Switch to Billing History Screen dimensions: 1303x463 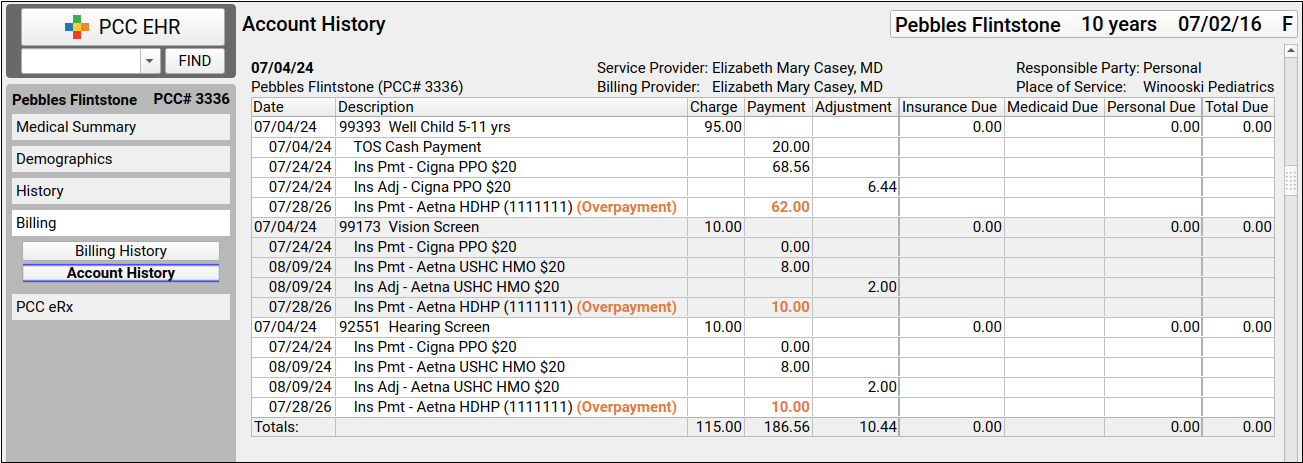[121, 251]
